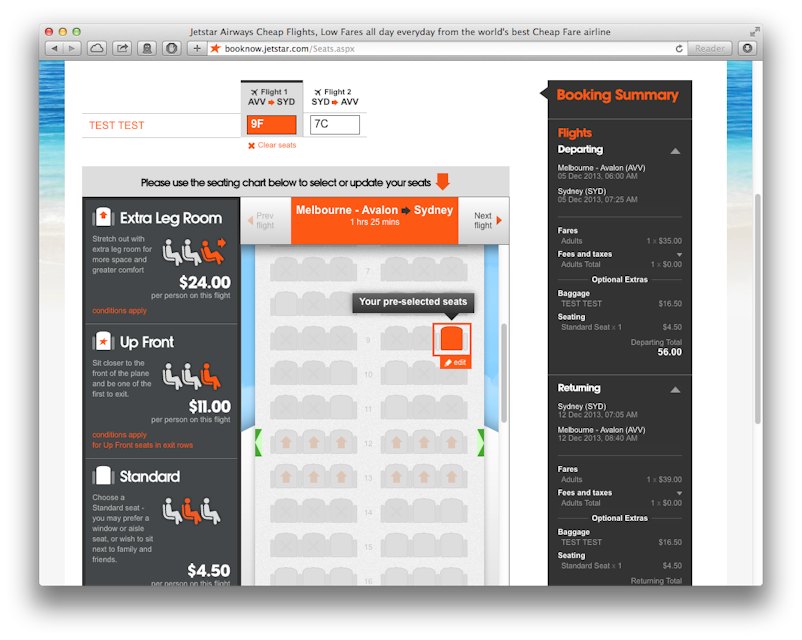Select the Melbourne - Avalon to Sydney flight header
Viewport: 802px width, 640px height.
click(374, 220)
